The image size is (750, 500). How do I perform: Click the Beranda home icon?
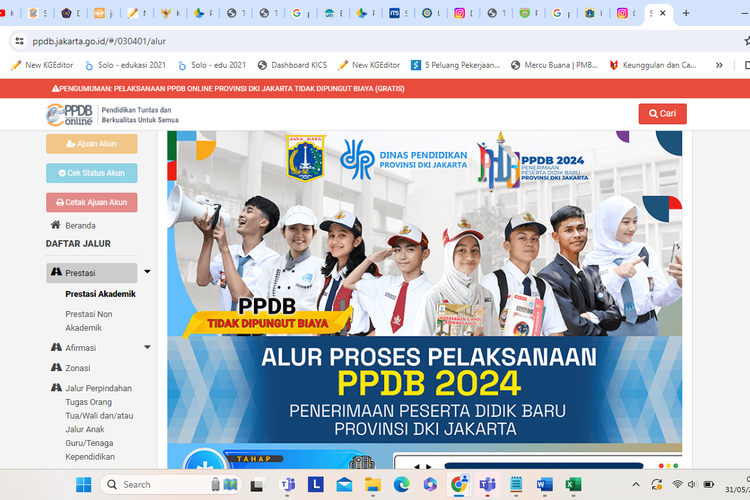[x=56, y=226]
